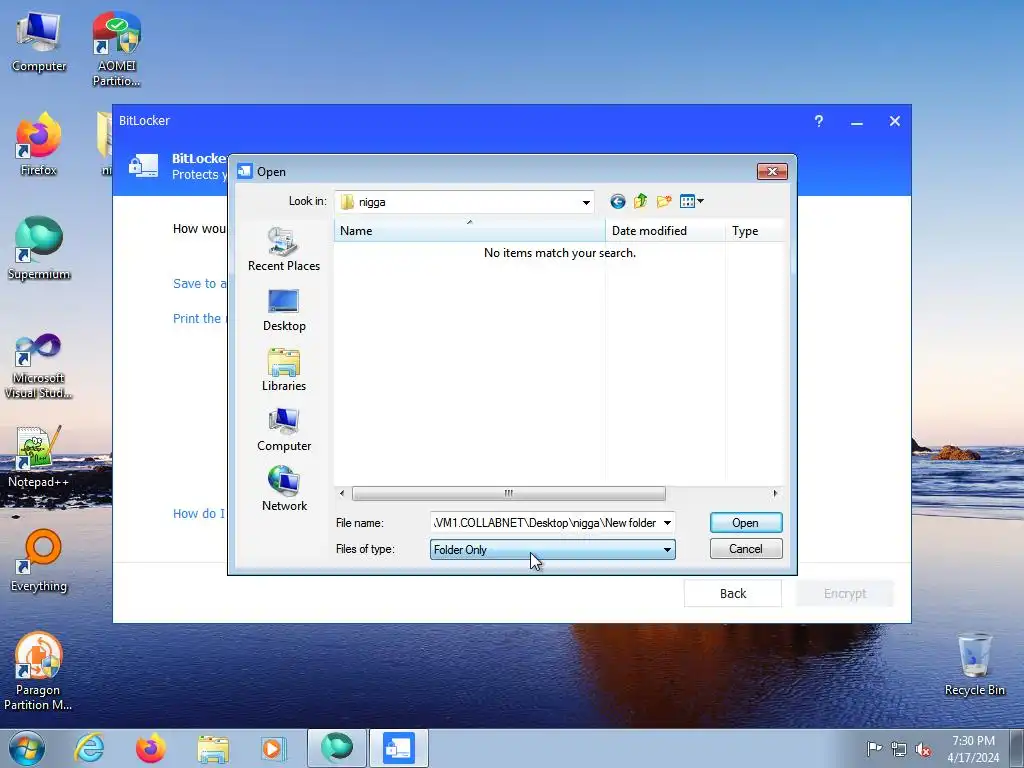
Task: Click the muted volume tray icon
Action: 923,749
